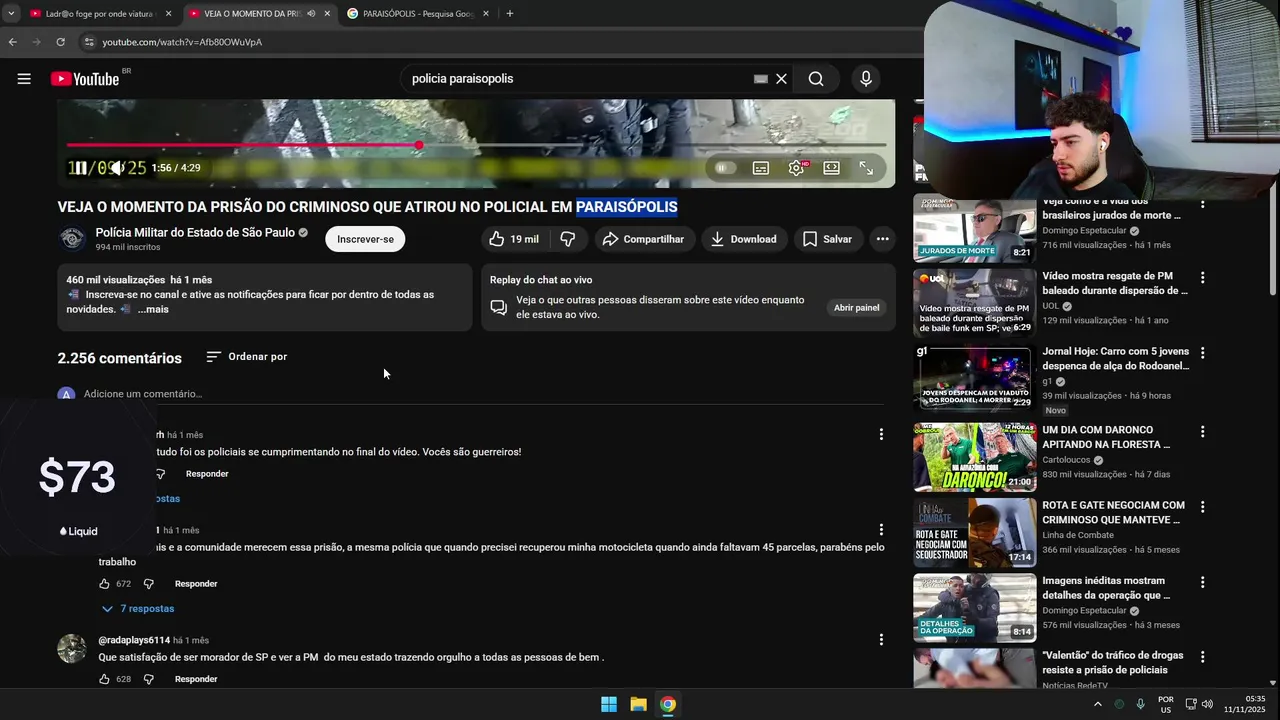Click the Download button
This screenshot has height=720, width=1280.
coord(744,239)
